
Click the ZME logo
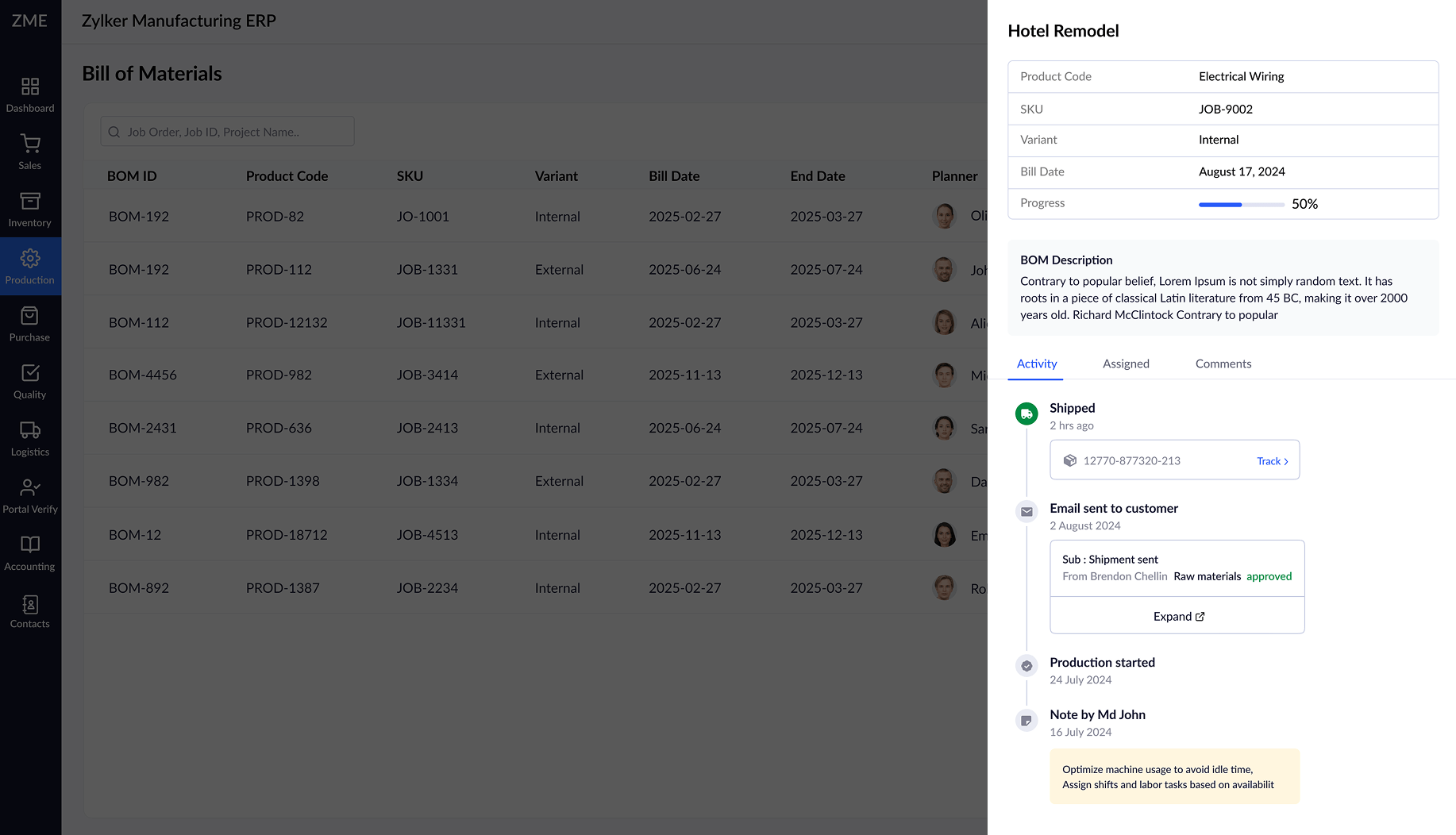pyautogui.click(x=30, y=21)
